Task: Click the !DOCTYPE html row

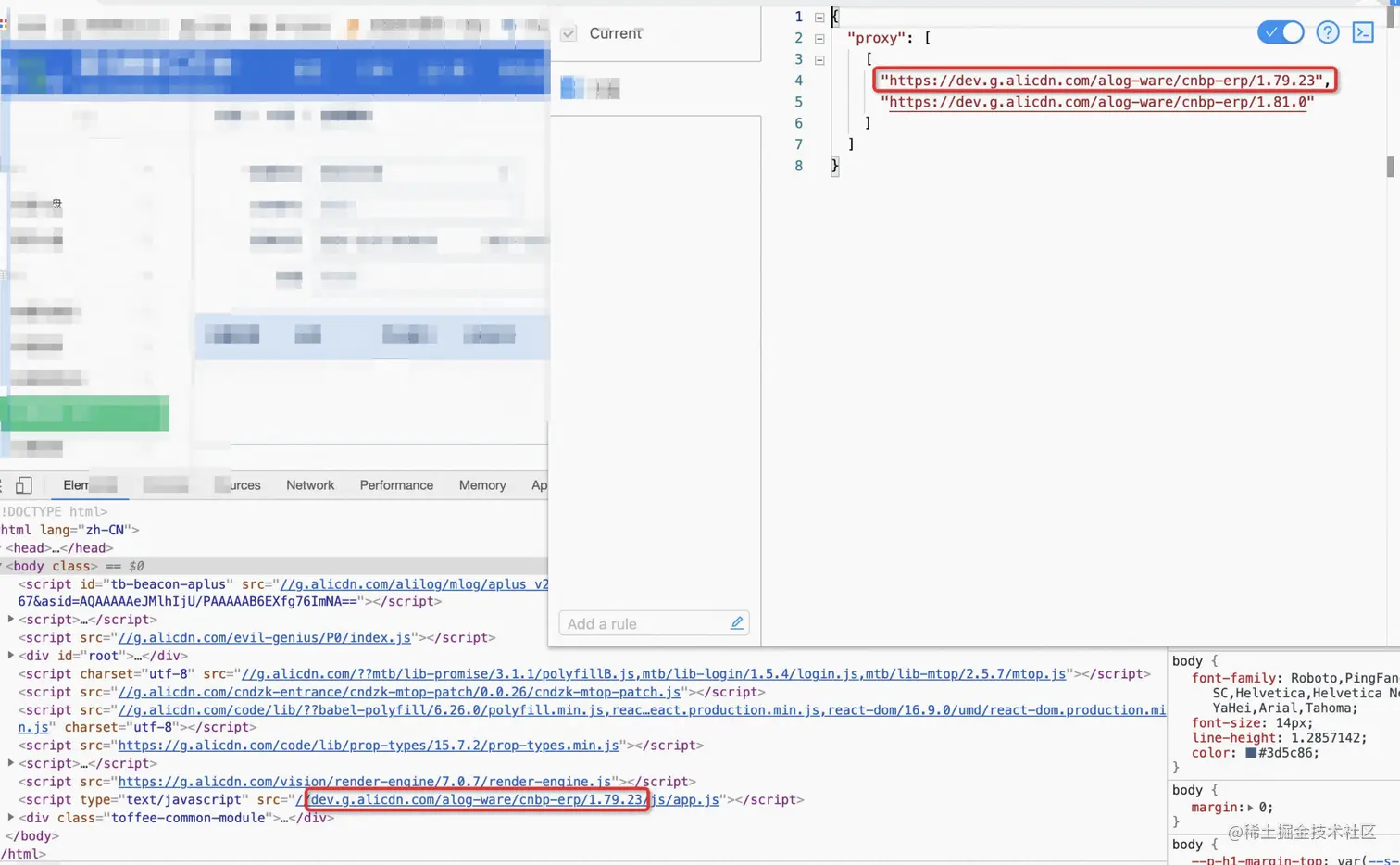Action: click(x=54, y=511)
